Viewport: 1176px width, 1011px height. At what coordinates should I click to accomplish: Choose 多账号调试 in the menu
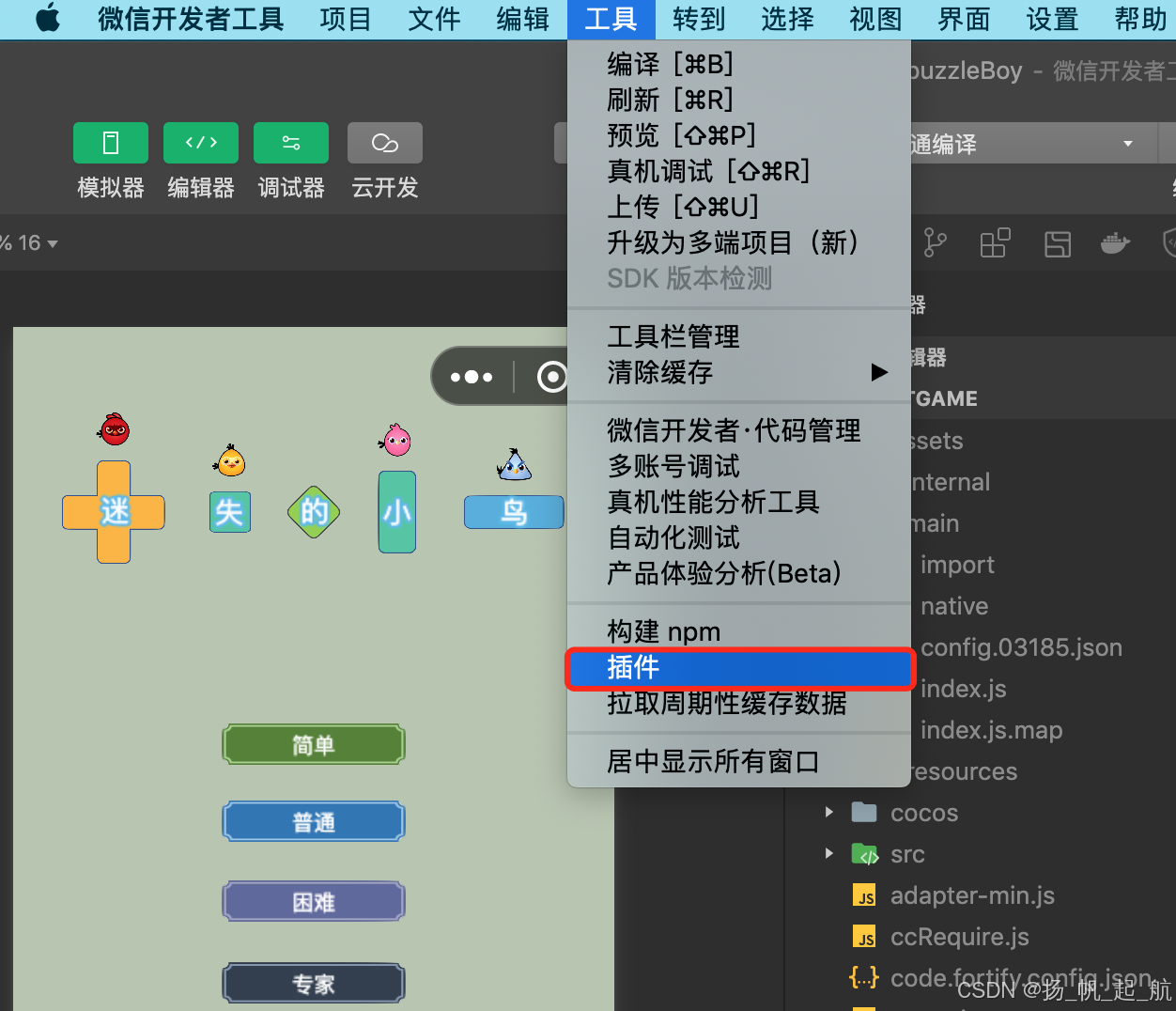pos(739,466)
